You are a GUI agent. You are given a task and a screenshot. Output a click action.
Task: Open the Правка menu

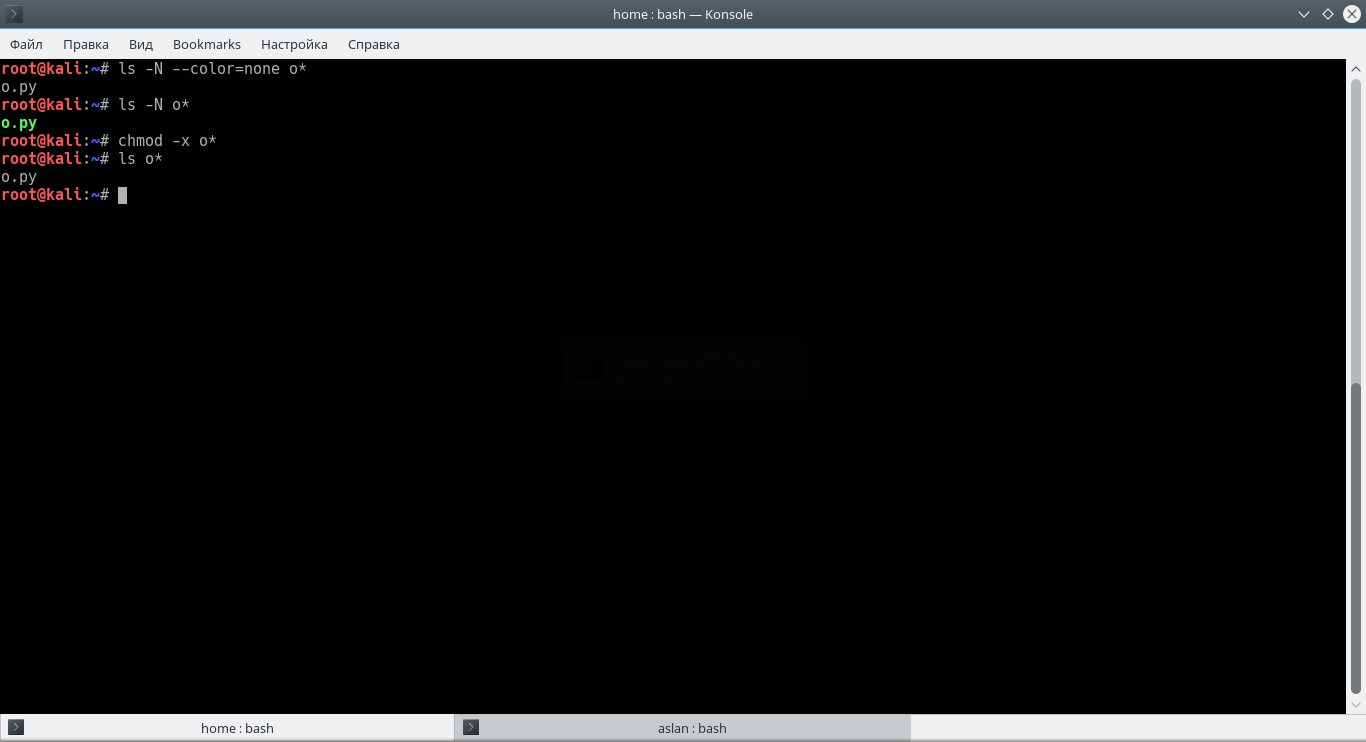86,44
